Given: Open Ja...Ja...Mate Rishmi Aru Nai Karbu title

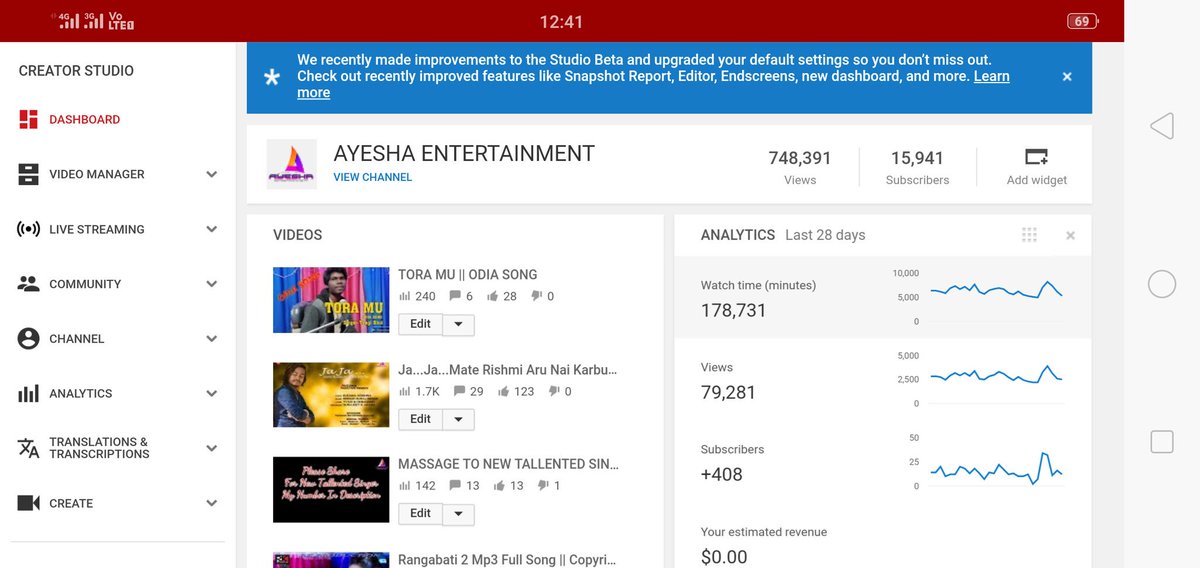Looking at the screenshot, I should coord(508,369).
